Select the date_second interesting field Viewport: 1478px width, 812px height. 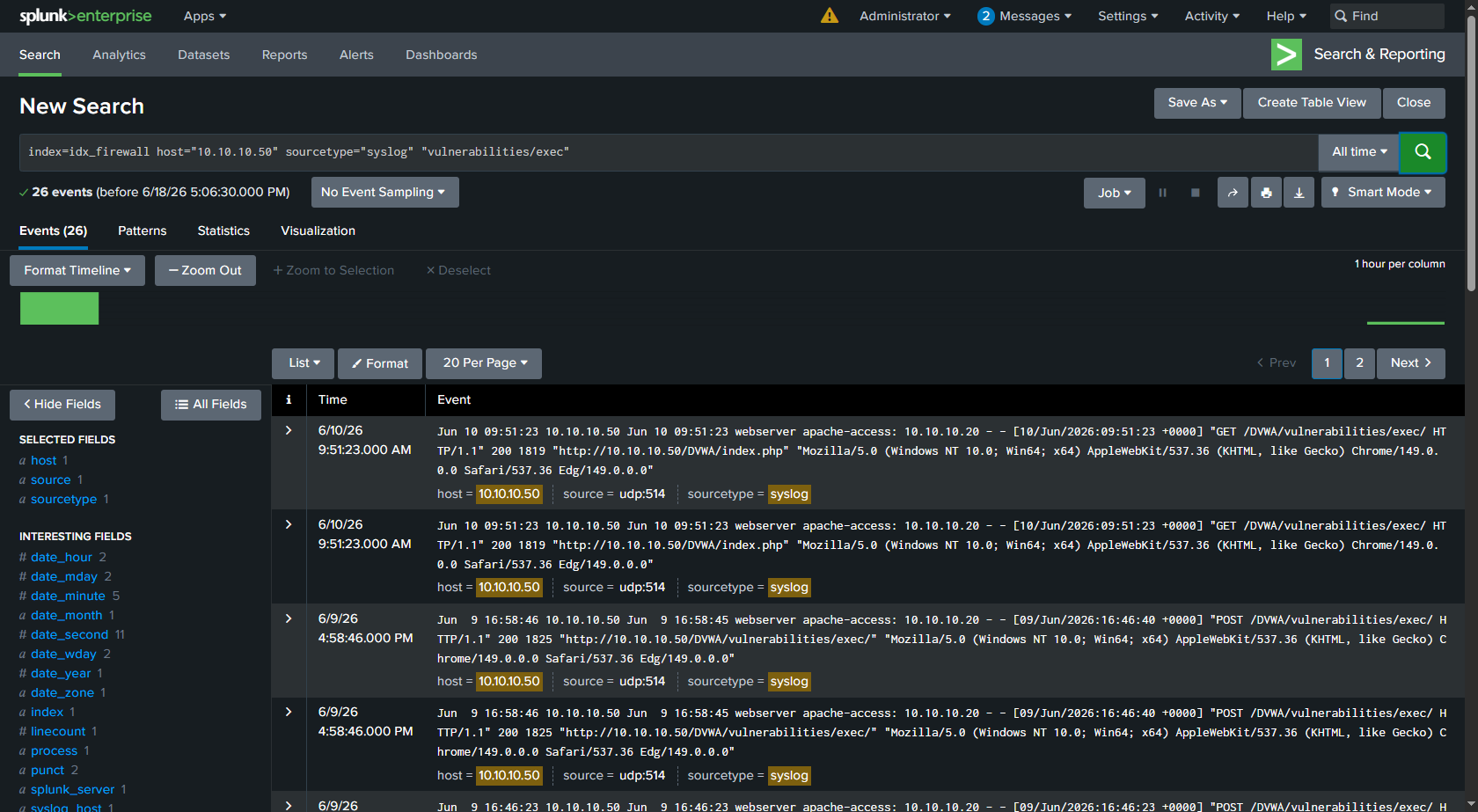pos(70,634)
